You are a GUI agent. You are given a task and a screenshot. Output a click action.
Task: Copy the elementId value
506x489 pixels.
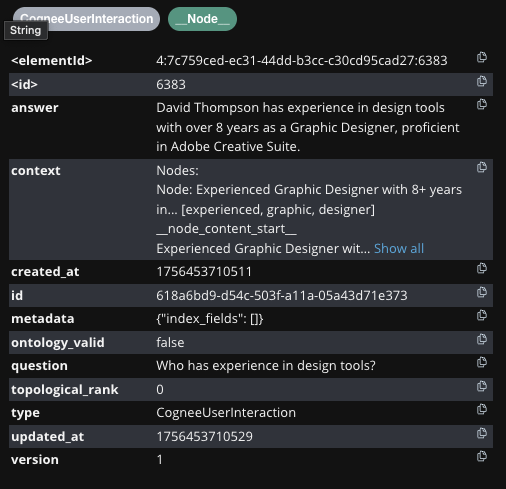482,57
